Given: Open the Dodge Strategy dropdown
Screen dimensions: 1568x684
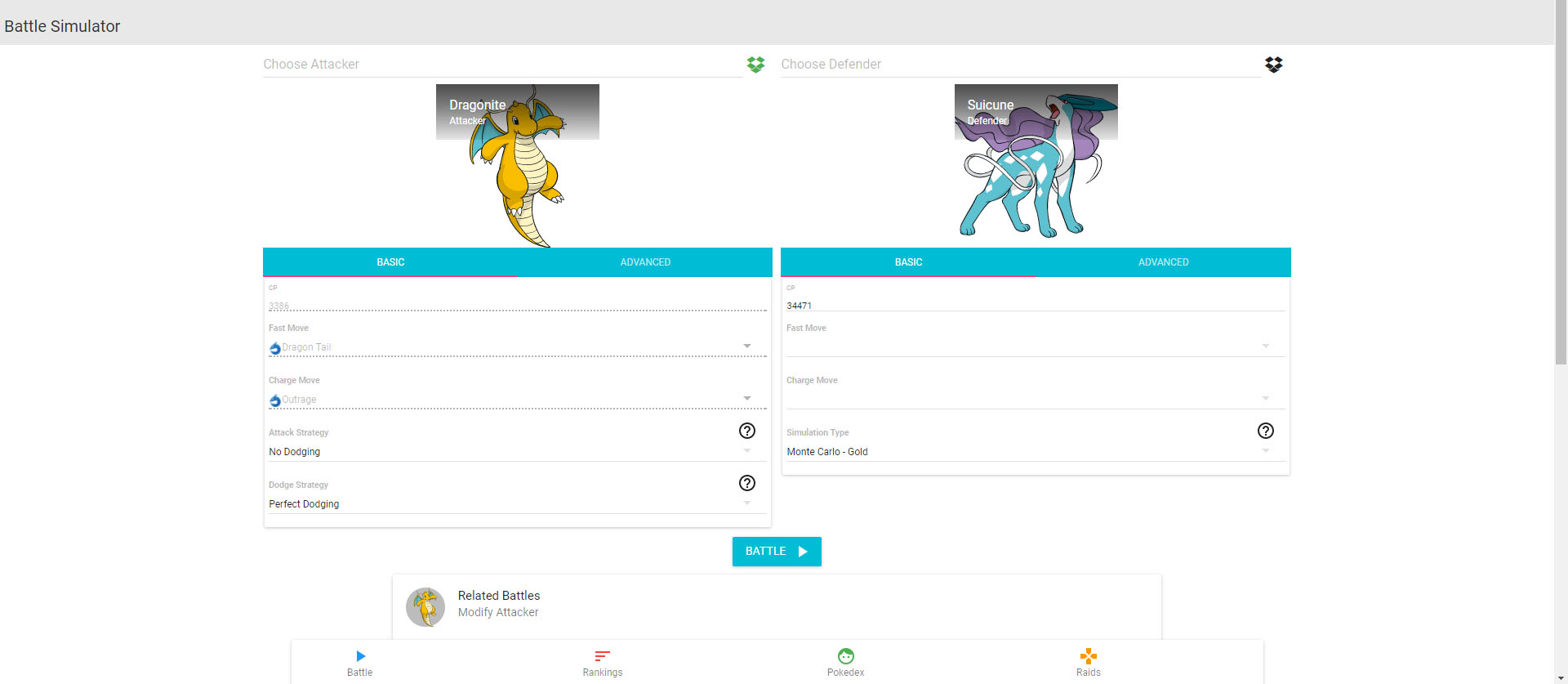Looking at the screenshot, I should [x=746, y=503].
